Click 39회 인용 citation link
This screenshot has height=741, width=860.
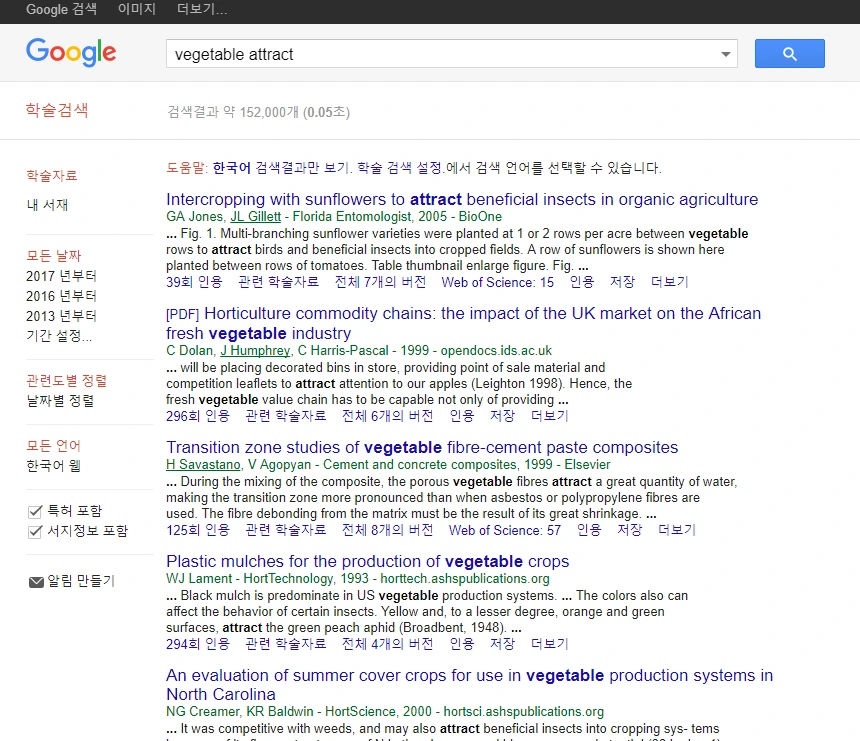click(x=194, y=282)
